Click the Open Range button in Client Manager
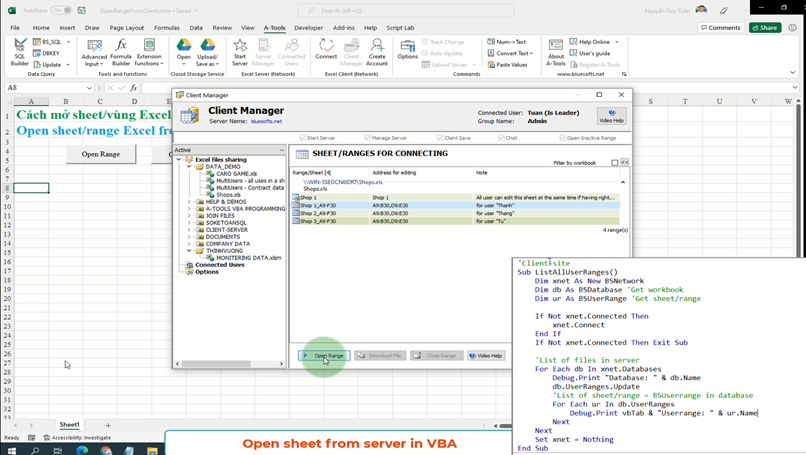The width and height of the screenshot is (806, 455). click(x=324, y=355)
